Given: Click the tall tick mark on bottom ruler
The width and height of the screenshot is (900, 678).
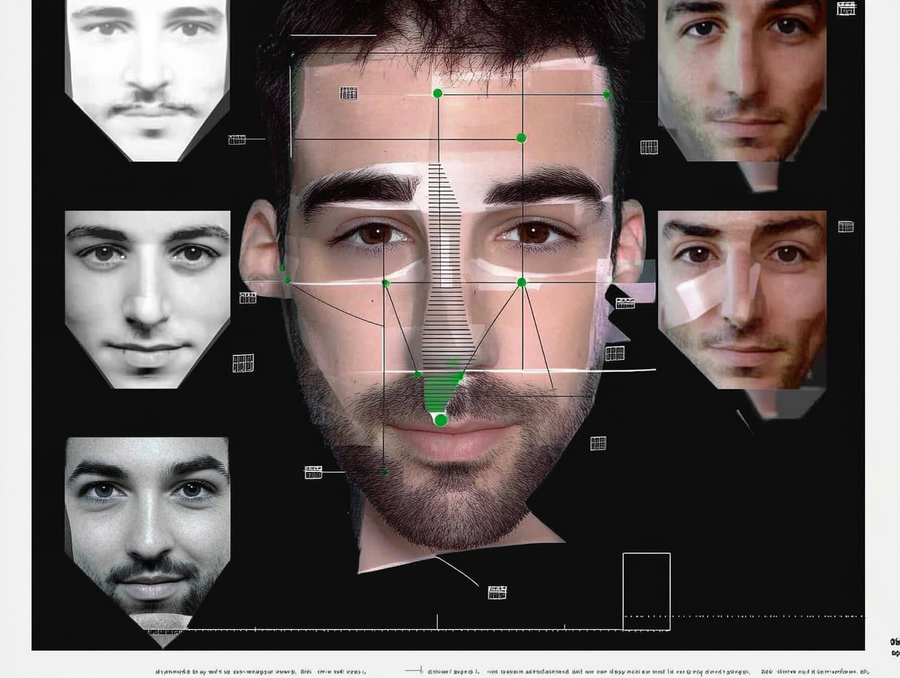Looking at the screenshot, I should click(x=437, y=622).
